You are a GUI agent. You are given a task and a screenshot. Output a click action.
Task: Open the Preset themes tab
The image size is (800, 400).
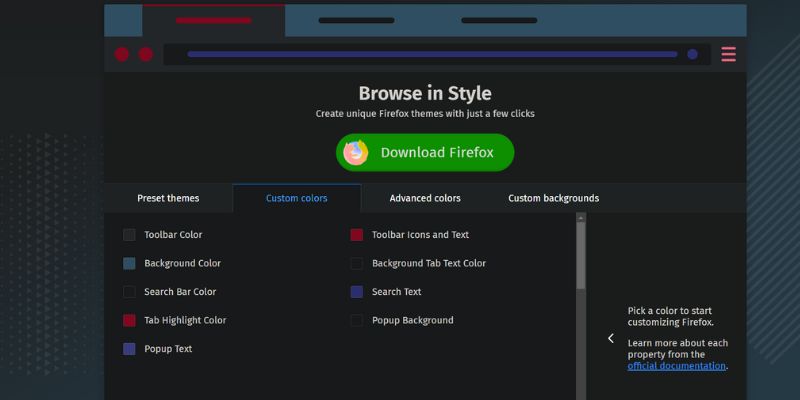pyautogui.click(x=168, y=198)
